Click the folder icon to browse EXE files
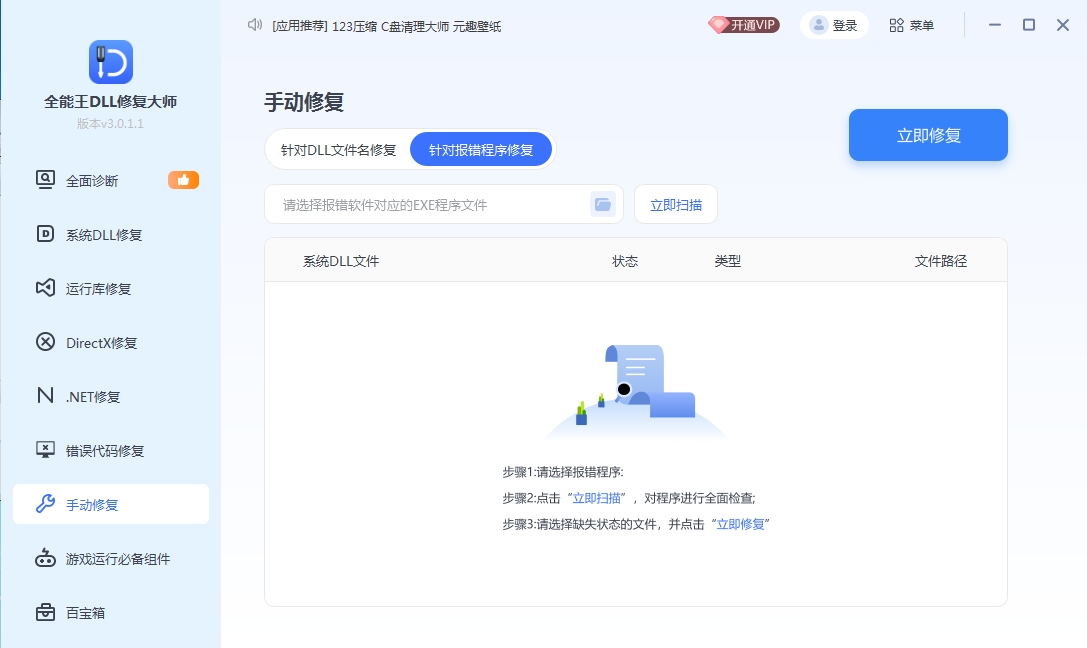 click(602, 203)
